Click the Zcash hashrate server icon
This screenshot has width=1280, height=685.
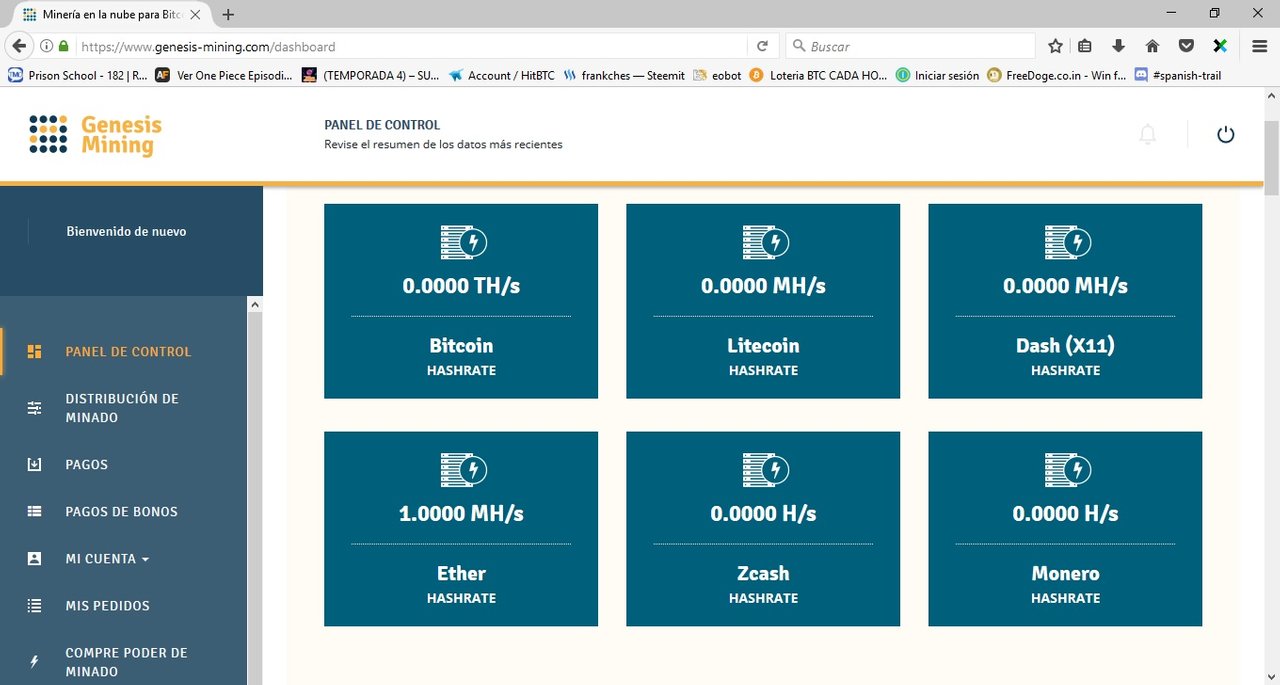tap(765, 470)
